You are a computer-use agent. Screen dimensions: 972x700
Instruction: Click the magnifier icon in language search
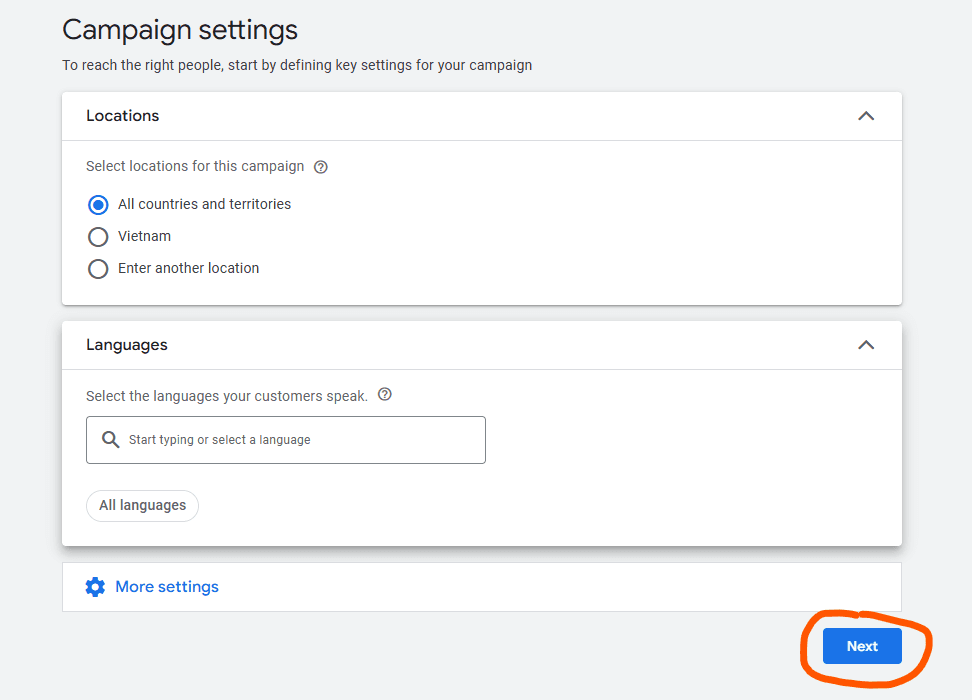(111, 440)
